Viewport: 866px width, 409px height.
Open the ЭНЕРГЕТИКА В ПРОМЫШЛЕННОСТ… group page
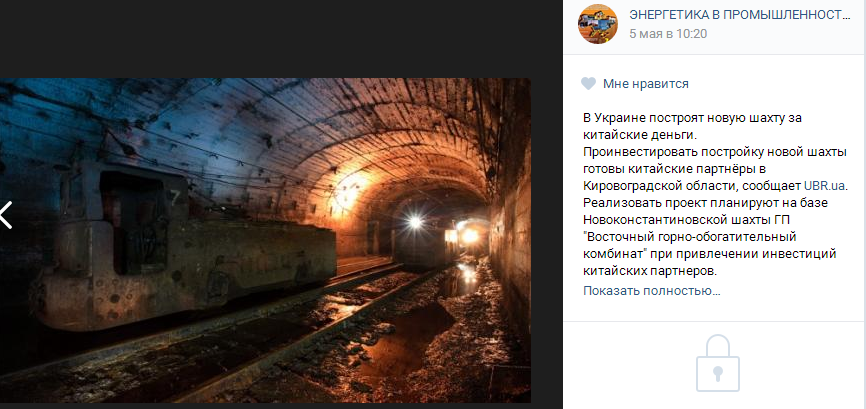pyautogui.click(x=740, y=15)
